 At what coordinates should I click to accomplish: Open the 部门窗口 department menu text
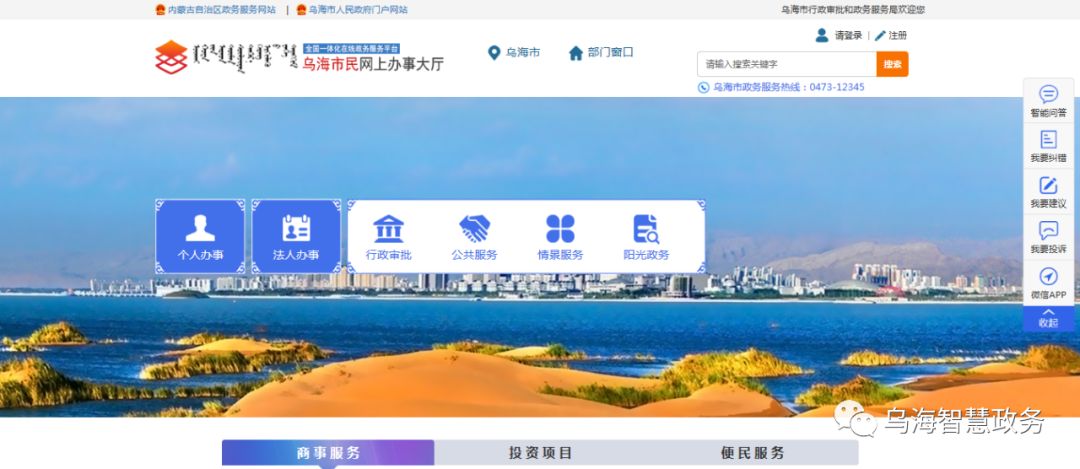pos(610,53)
